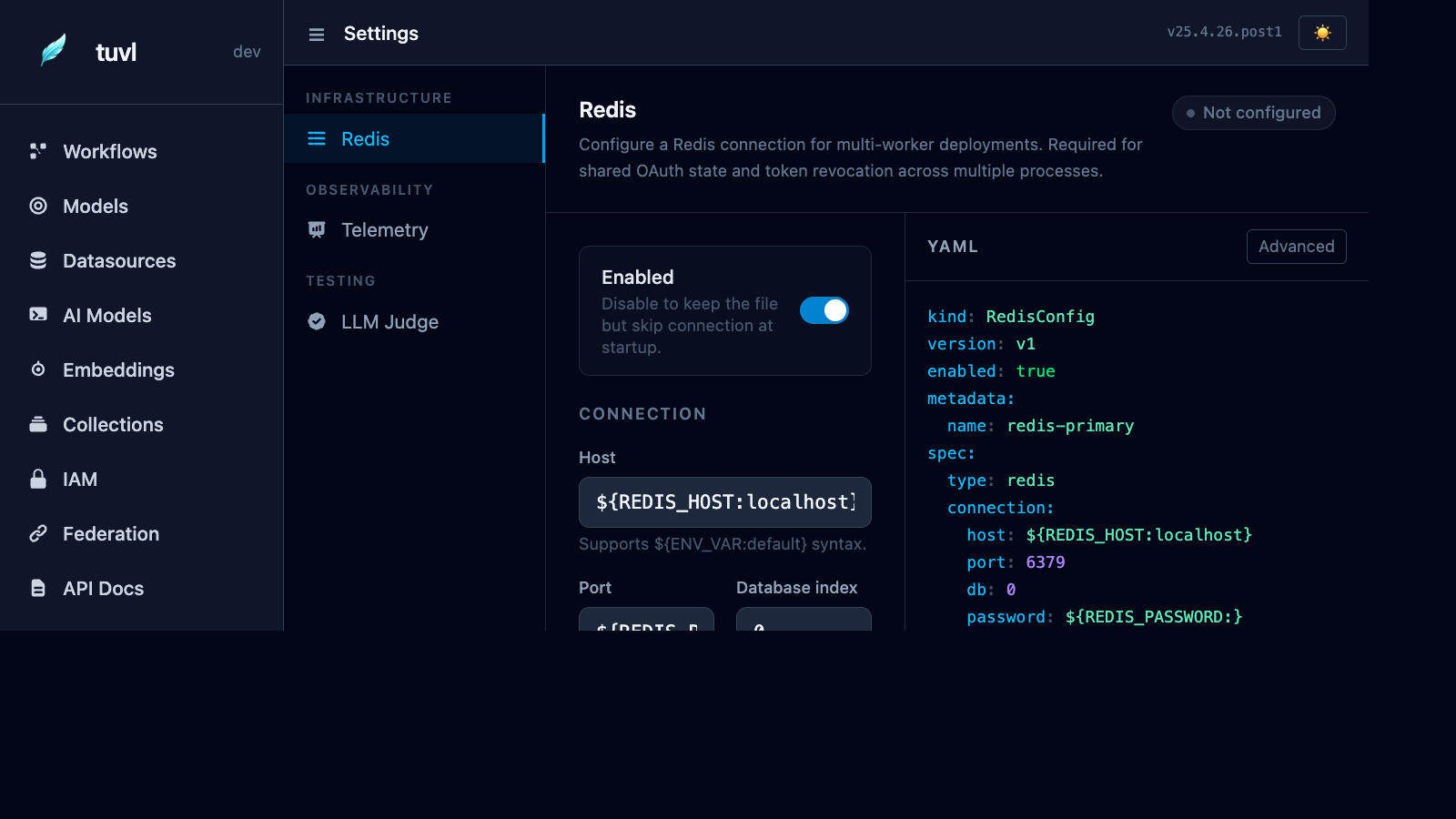Click the YAML panel heading

pos(953,247)
